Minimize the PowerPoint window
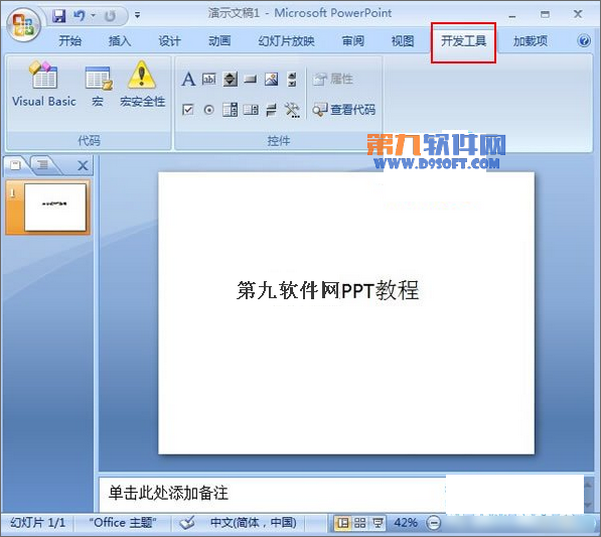The height and width of the screenshot is (537, 601). (512, 15)
